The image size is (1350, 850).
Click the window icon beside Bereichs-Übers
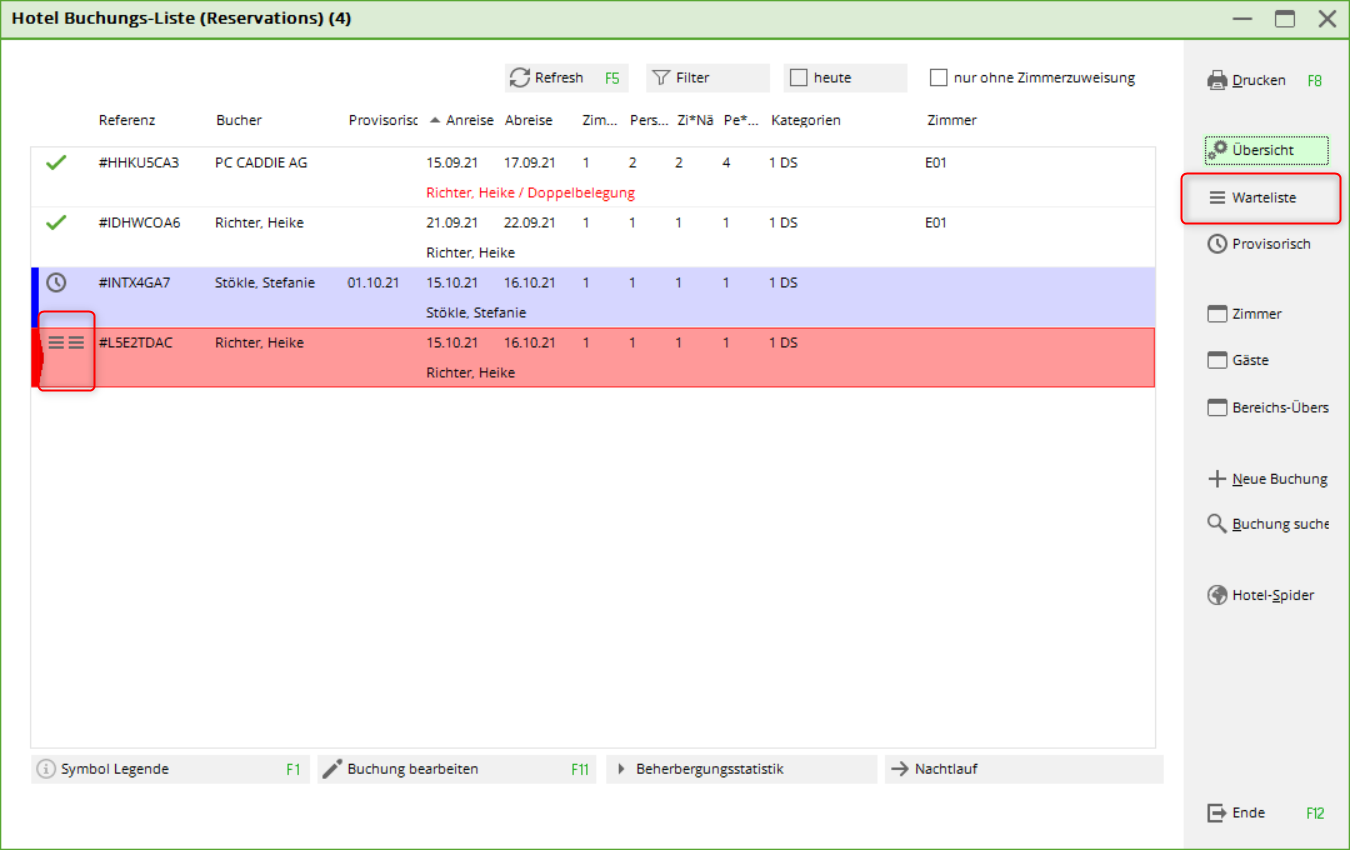click(x=1217, y=408)
